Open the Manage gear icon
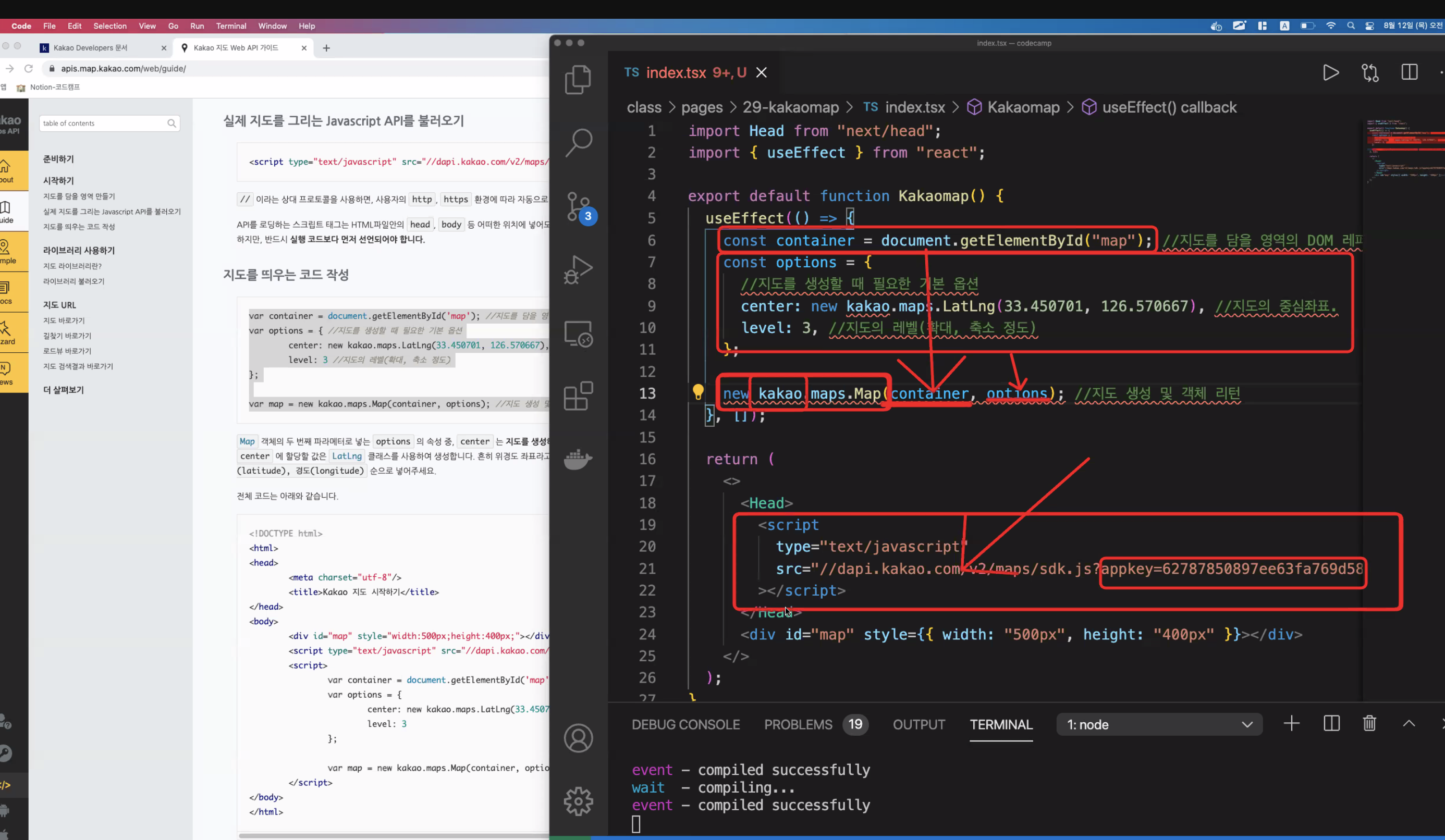The width and height of the screenshot is (1445, 840). (578, 801)
